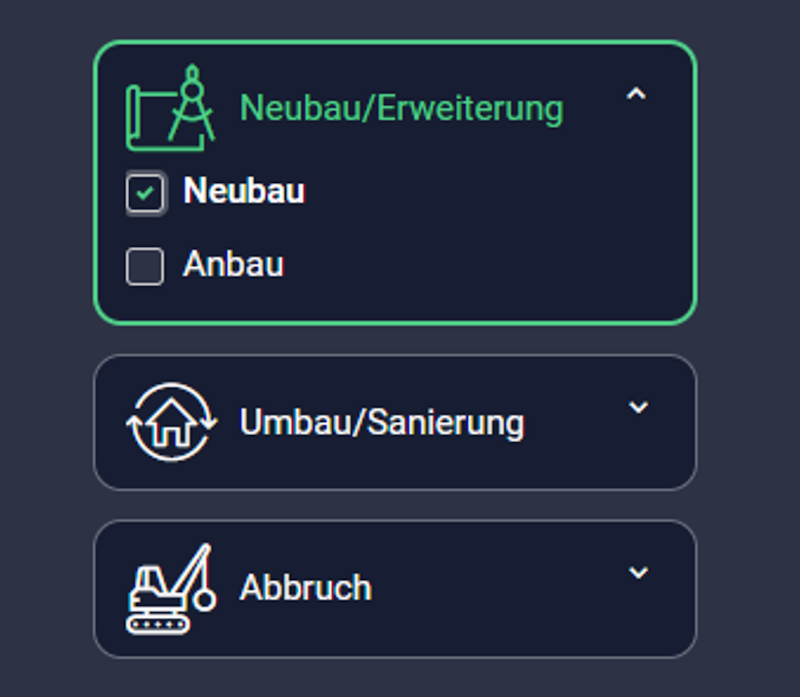
Task: Click the Anbau option label
Action: pyautogui.click(x=233, y=264)
